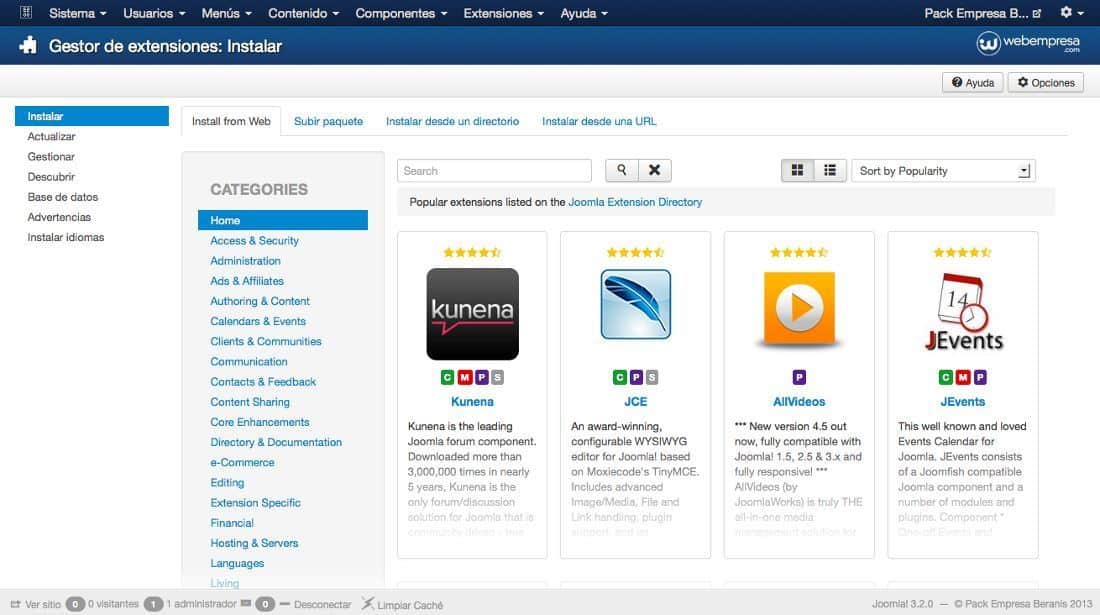The image size is (1100, 615).
Task: Go to Actualizar in the sidebar
Action: pos(51,137)
